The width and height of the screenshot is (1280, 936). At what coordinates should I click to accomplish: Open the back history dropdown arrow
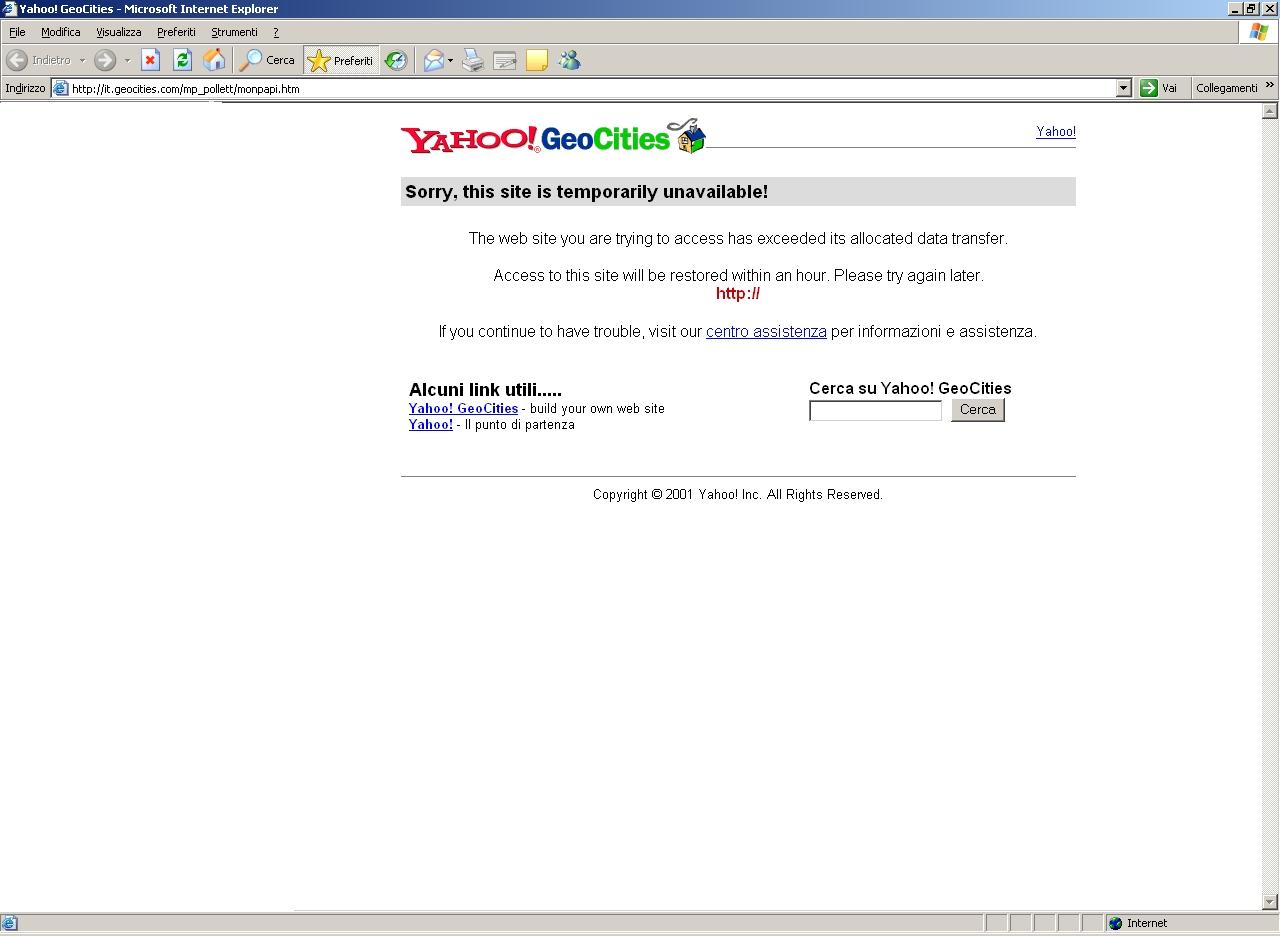82,60
